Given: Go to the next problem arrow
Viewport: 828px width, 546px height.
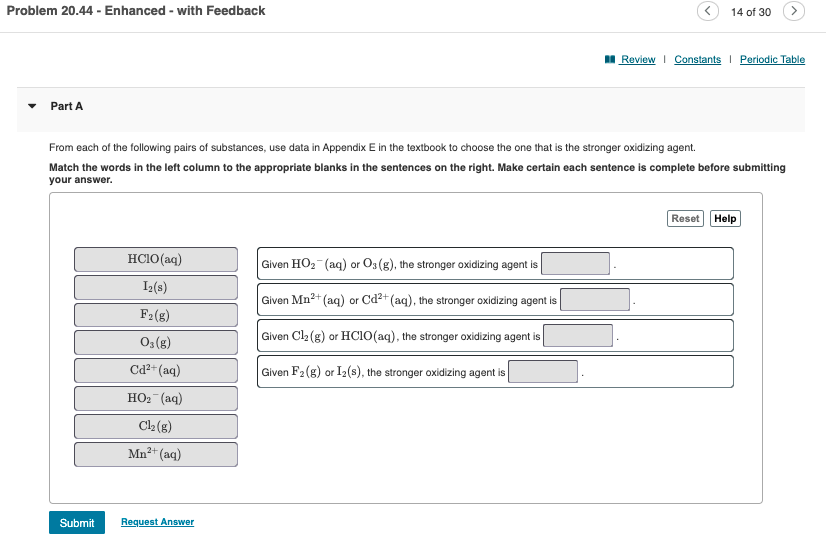Looking at the screenshot, I should coord(794,12).
